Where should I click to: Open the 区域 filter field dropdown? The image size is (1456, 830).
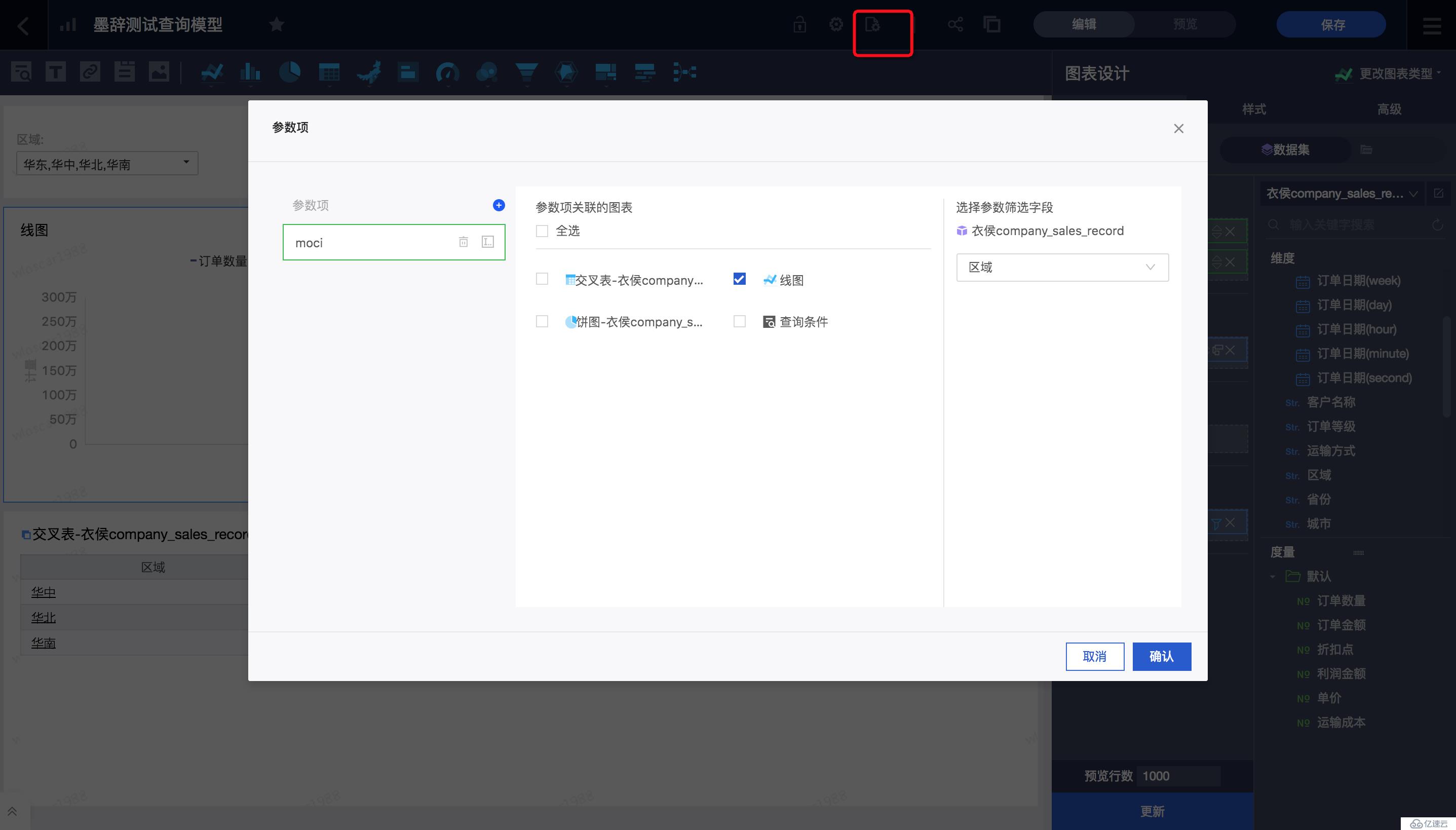point(1062,268)
